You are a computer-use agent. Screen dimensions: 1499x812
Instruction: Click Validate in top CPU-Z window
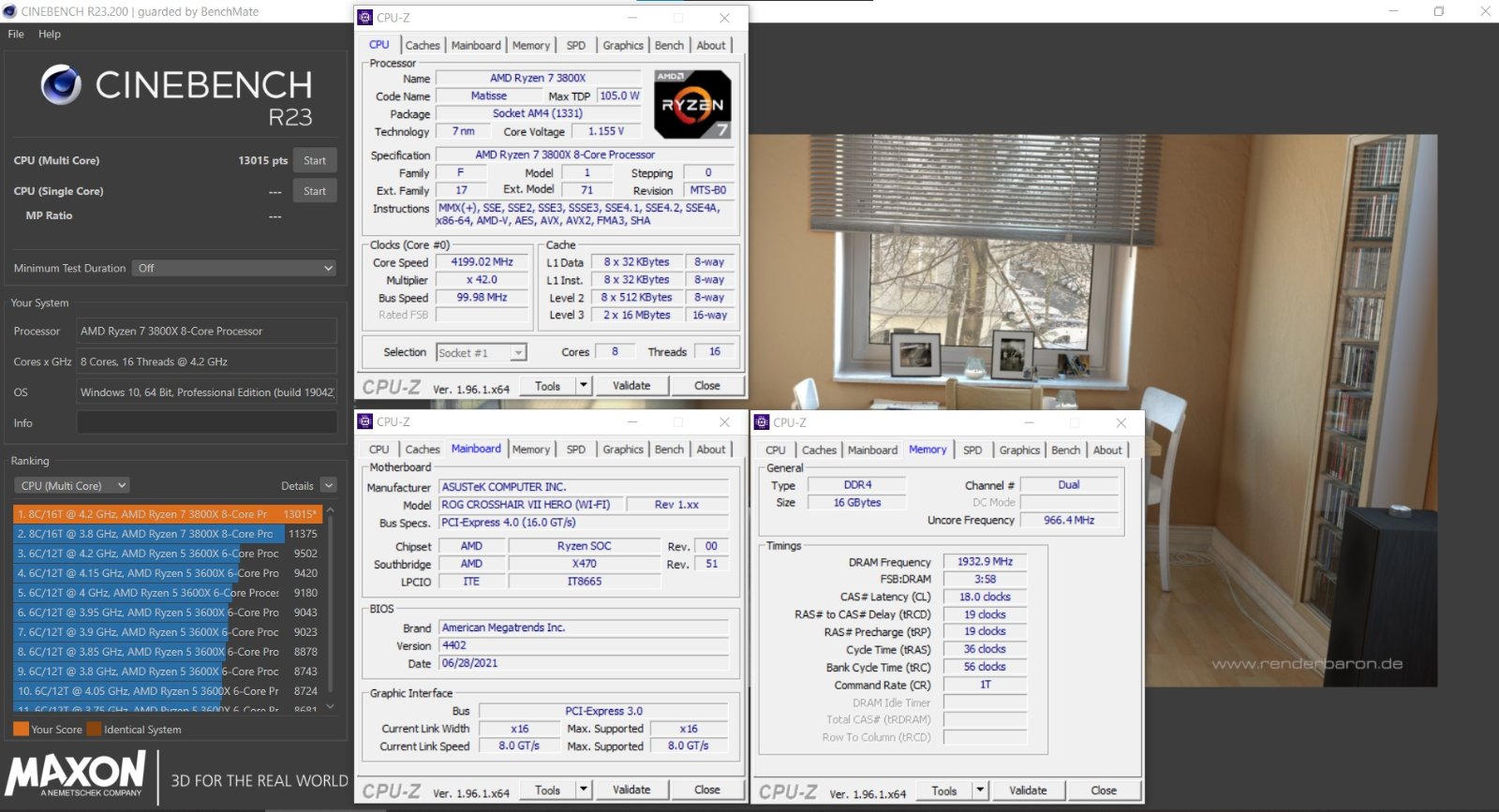(x=631, y=386)
